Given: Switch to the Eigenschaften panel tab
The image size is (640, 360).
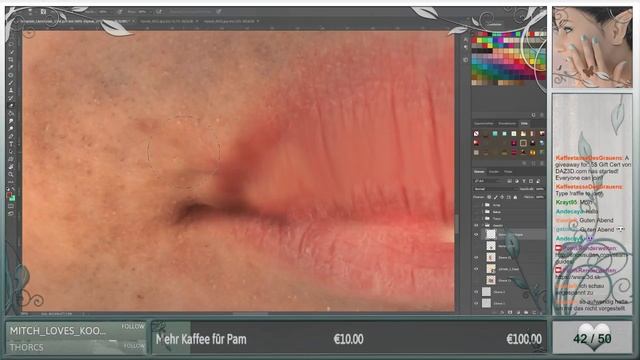Looking at the screenshot, I should (484, 123).
